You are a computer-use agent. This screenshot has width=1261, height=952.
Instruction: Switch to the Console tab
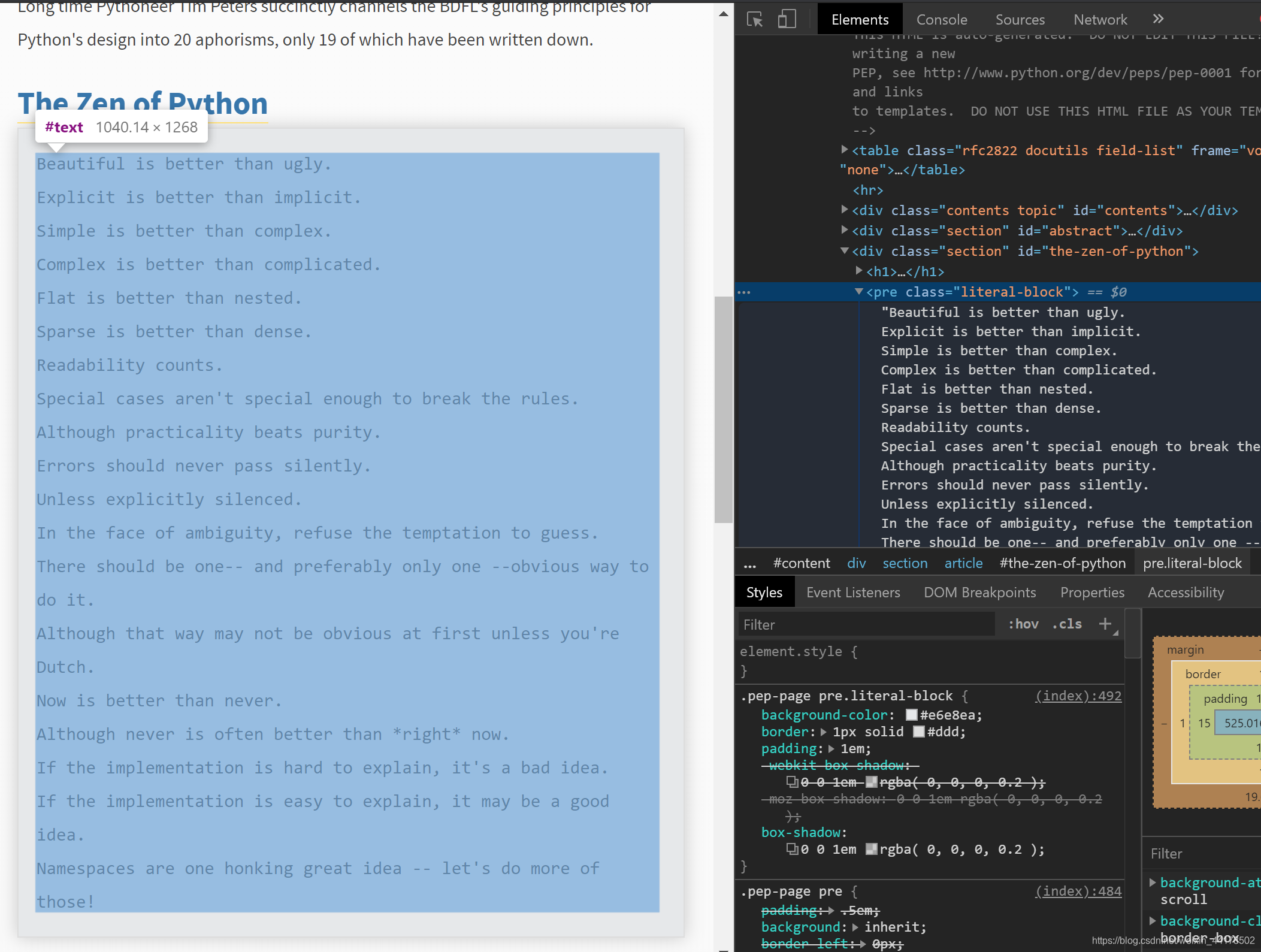tap(942, 20)
